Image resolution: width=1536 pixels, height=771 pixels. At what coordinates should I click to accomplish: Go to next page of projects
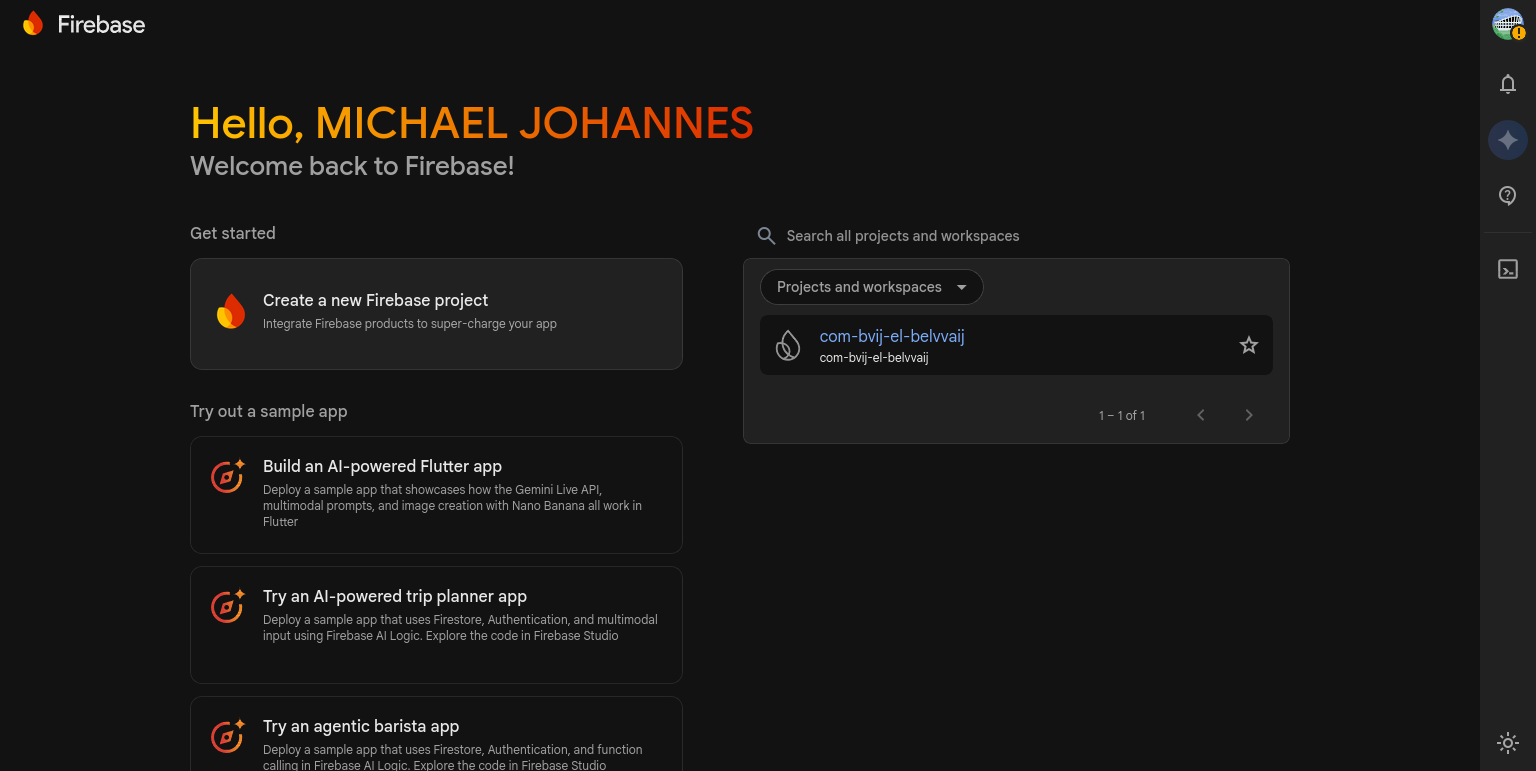[x=1248, y=415]
